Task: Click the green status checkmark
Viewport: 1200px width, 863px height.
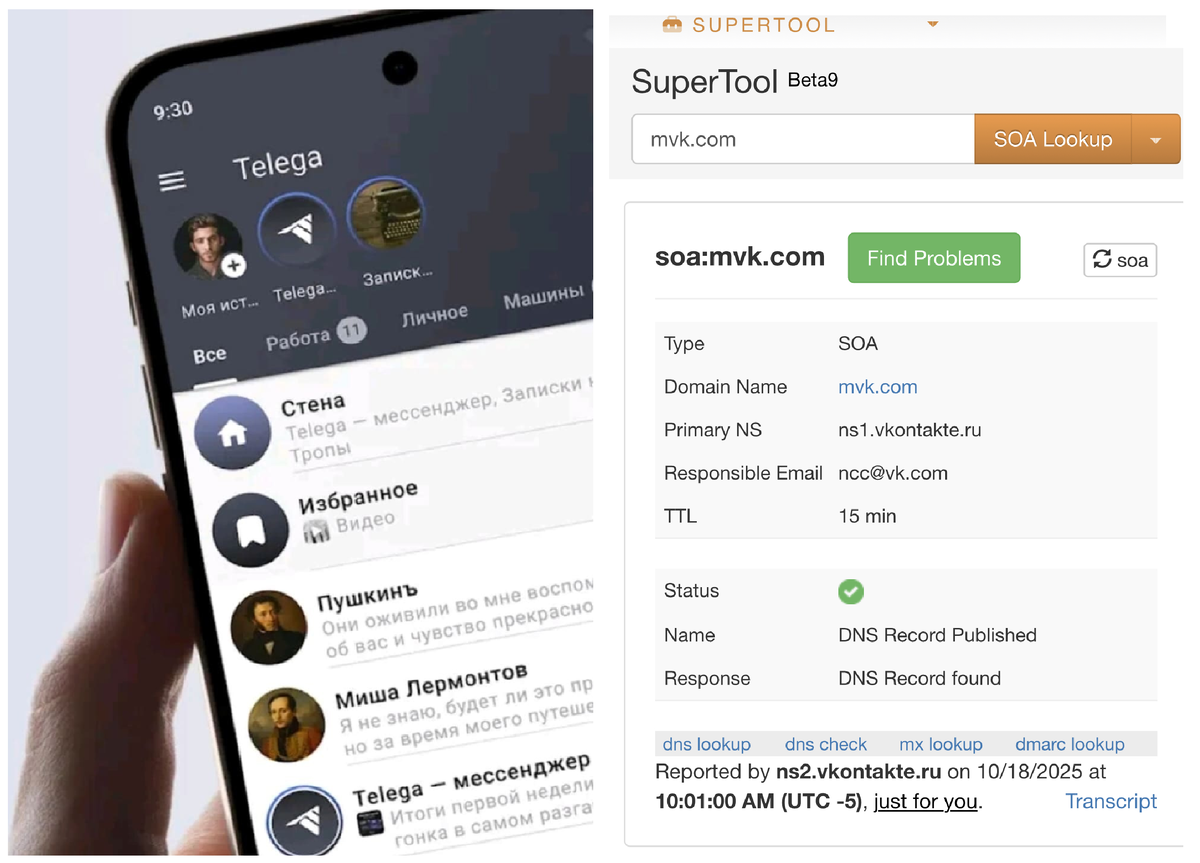Action: (x=851, y=591)
